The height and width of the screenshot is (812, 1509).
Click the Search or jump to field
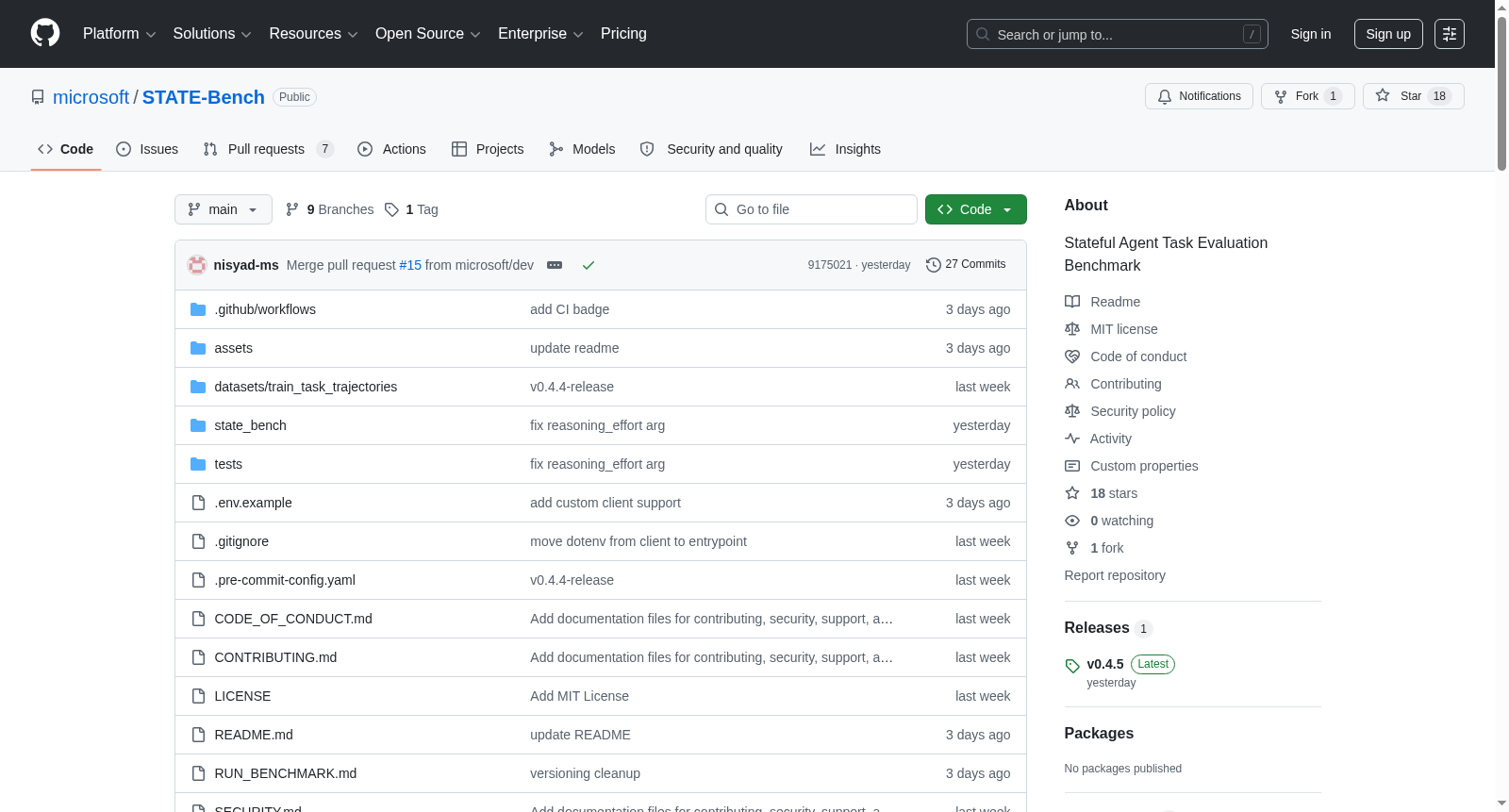point(1118,34)
